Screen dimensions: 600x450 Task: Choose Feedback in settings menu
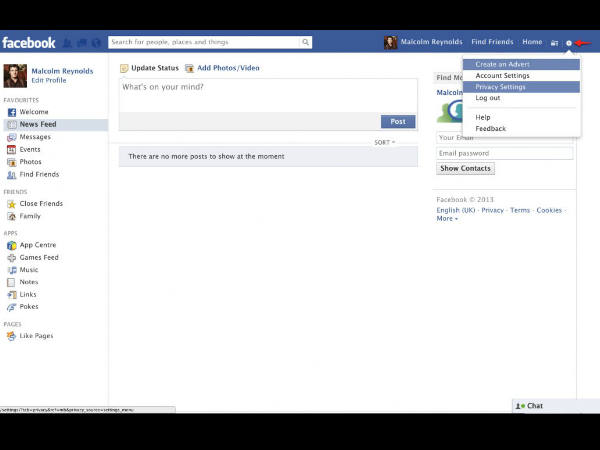pos(521,129)
